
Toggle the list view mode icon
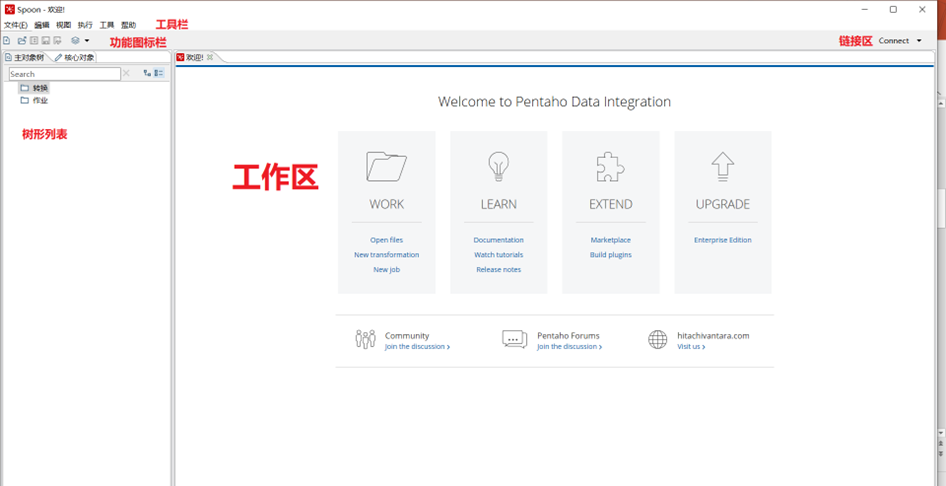tap(159, 74)
